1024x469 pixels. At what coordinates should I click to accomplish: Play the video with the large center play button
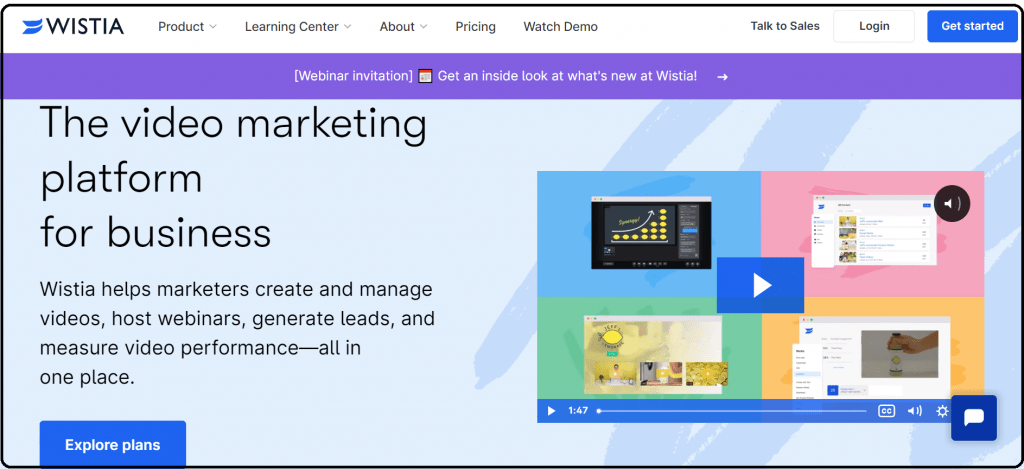760,285
